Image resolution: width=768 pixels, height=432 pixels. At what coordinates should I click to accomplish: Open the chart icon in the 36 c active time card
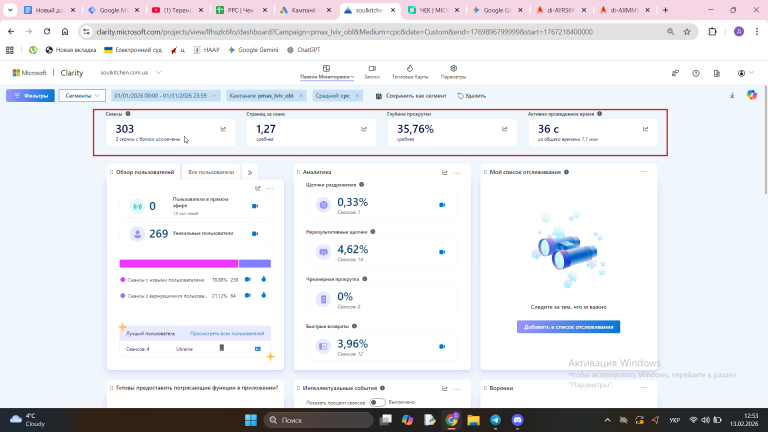pyautogui.click(x=646, y=129)
